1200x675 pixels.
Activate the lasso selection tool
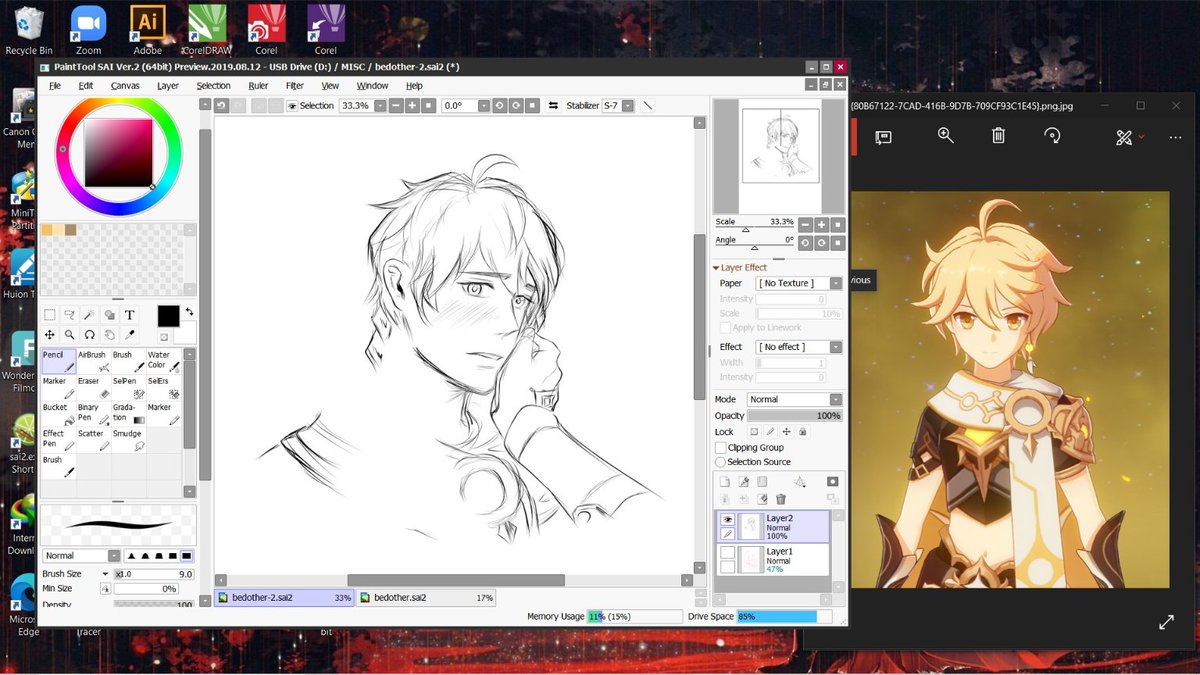click(69, 315)
